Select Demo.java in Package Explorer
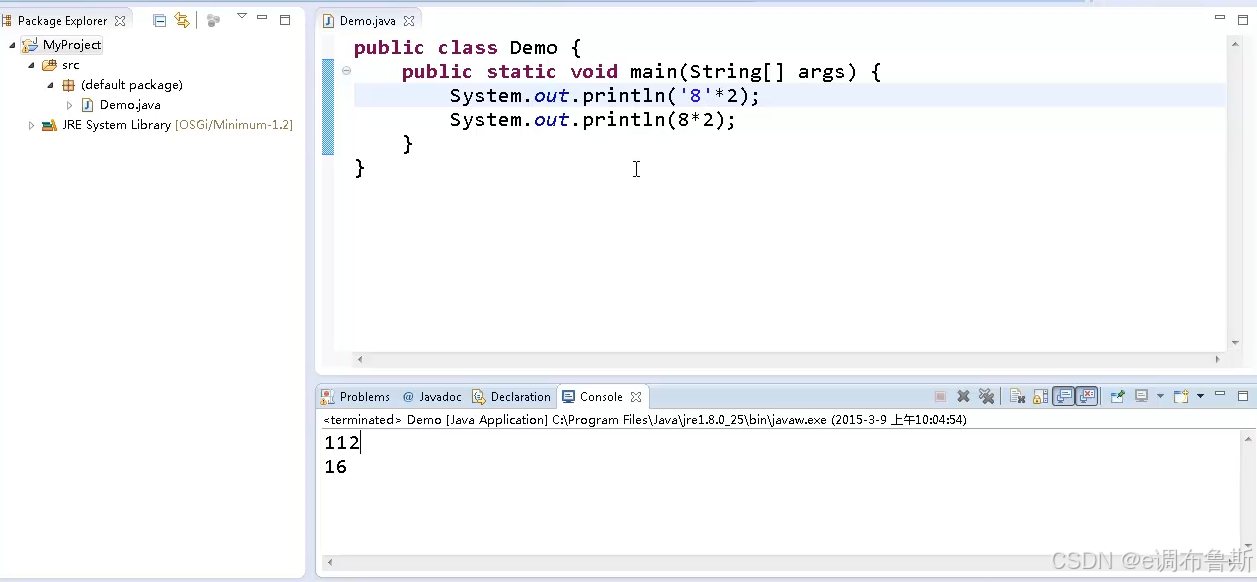Image resolution: width=1257 pixels, height=582 pixels. pos(130,105)
